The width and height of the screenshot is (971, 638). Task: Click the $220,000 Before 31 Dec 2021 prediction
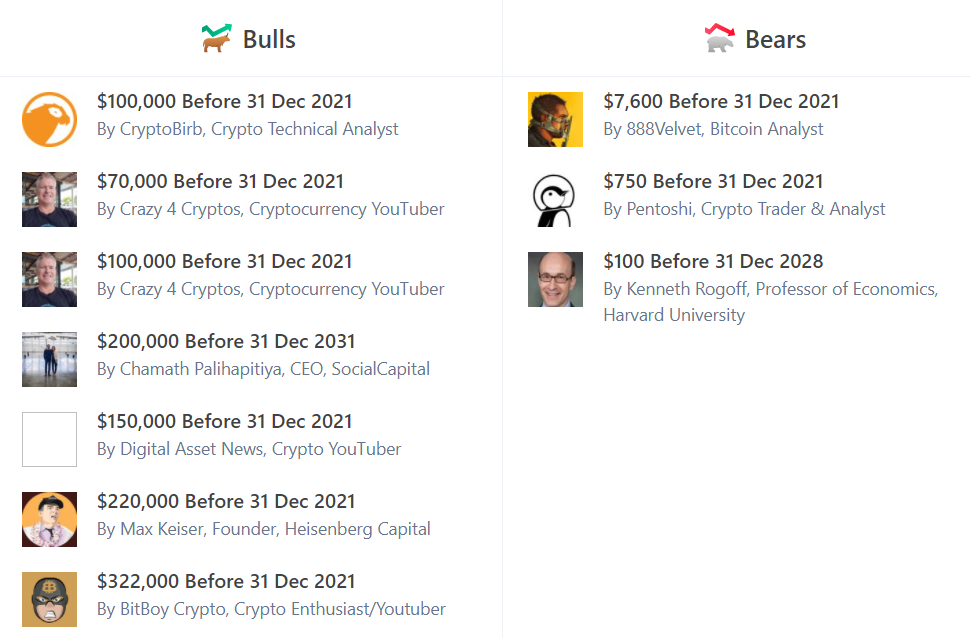pyautogui.click(x=226, y=501)
